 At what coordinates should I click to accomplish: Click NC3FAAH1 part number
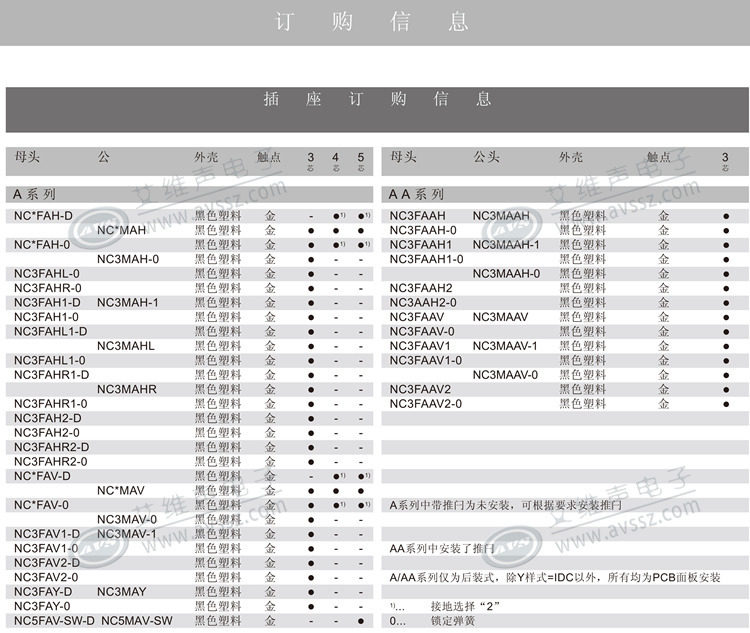pos(420,244)
